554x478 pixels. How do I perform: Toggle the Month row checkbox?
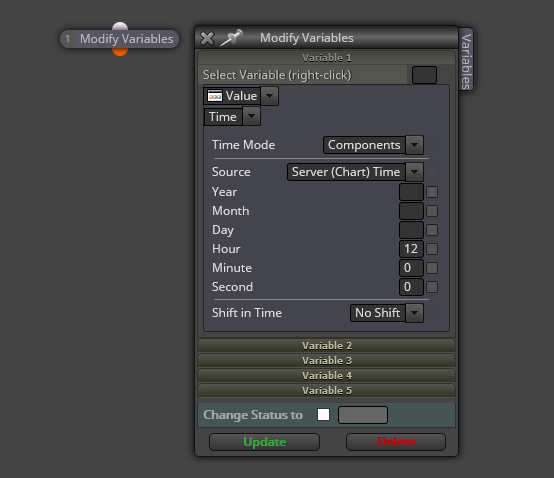tap(432, 211)
